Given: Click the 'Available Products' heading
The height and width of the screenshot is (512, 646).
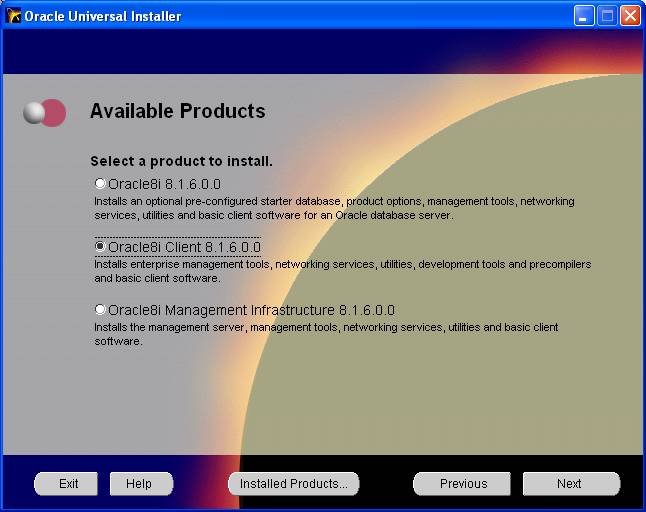Looking at the screenshot, I should (x=178, y=111).
